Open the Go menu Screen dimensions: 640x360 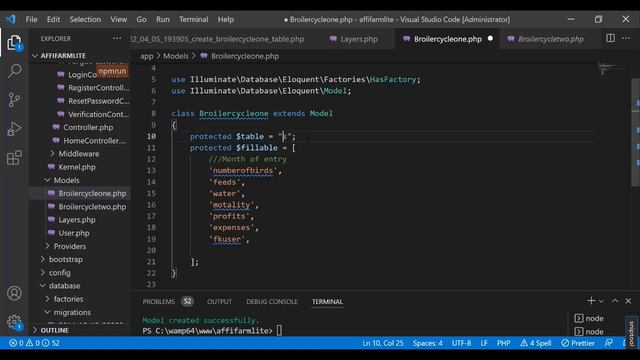pos(141,19)
